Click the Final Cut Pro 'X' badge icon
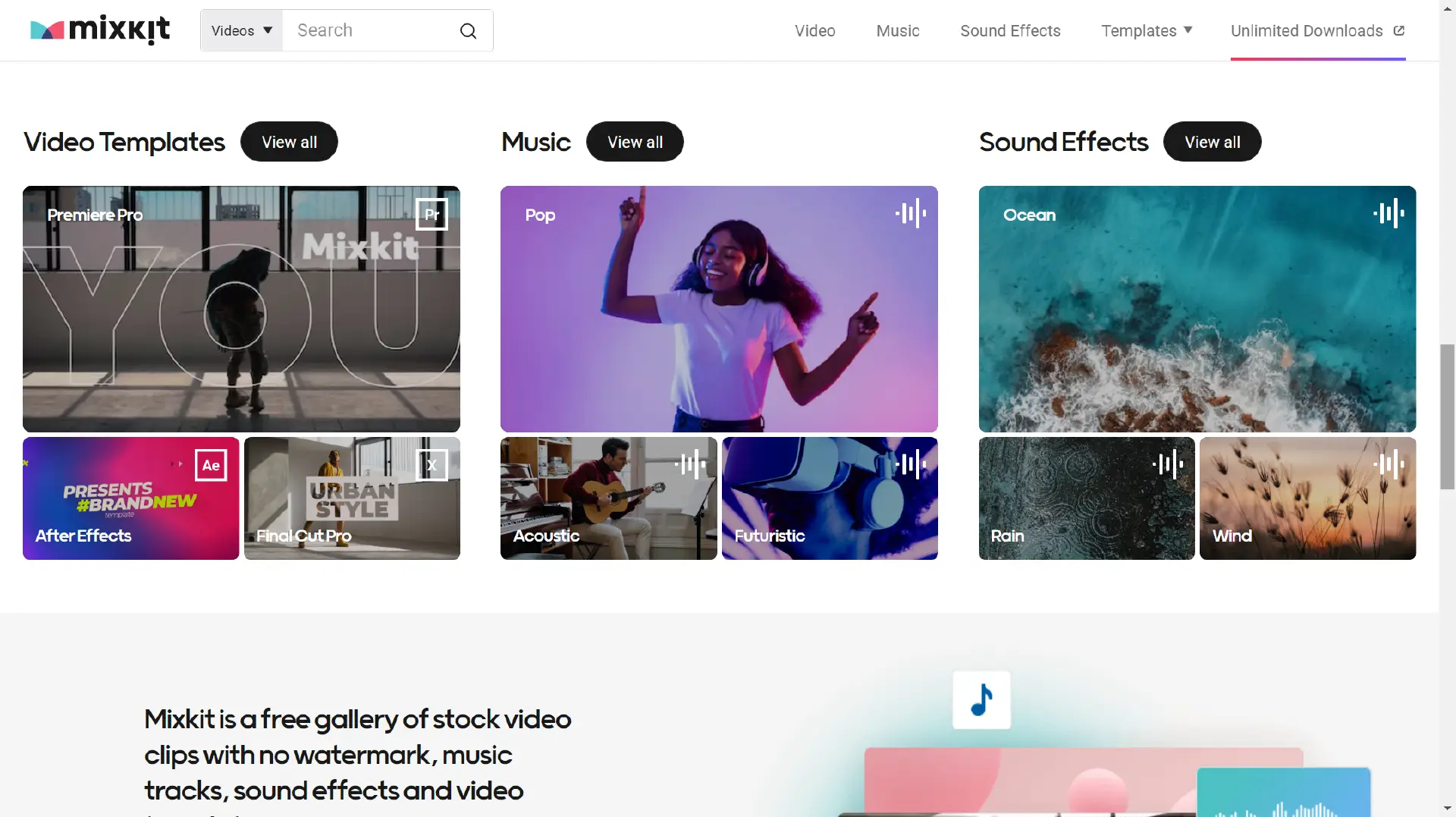 [431, 465]
